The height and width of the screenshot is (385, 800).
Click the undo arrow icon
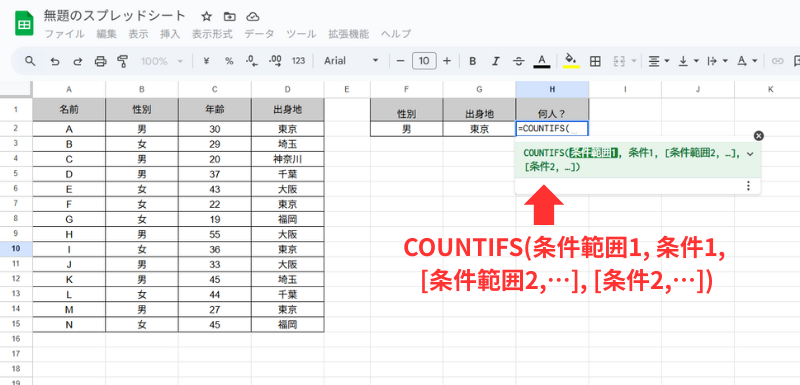click(x=55, y=61)
